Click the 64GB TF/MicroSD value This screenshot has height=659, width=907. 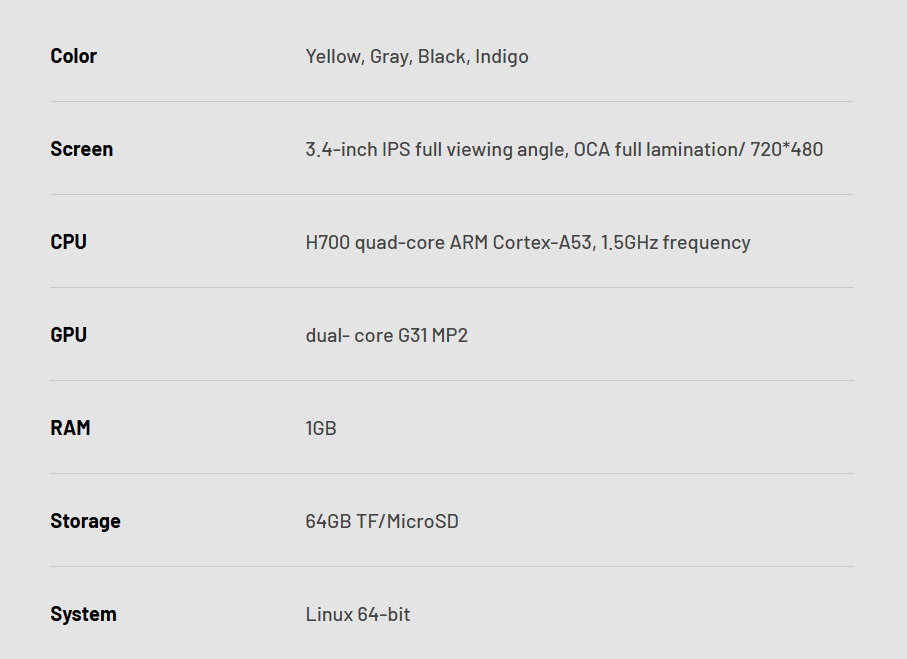tap(382, 522)
